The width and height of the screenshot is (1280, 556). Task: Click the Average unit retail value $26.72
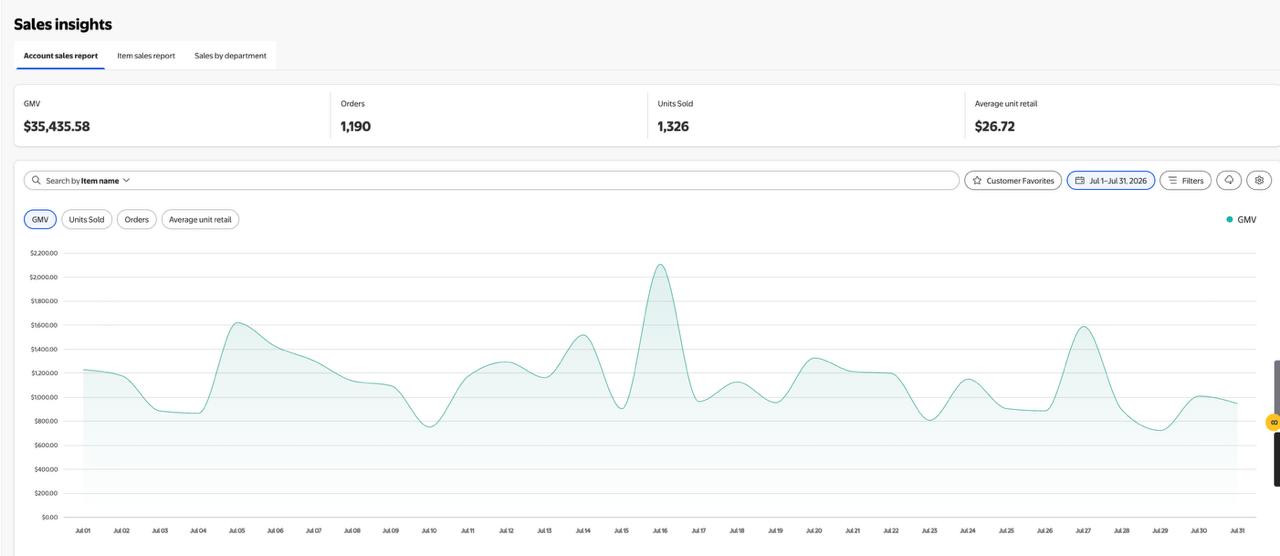995,126
